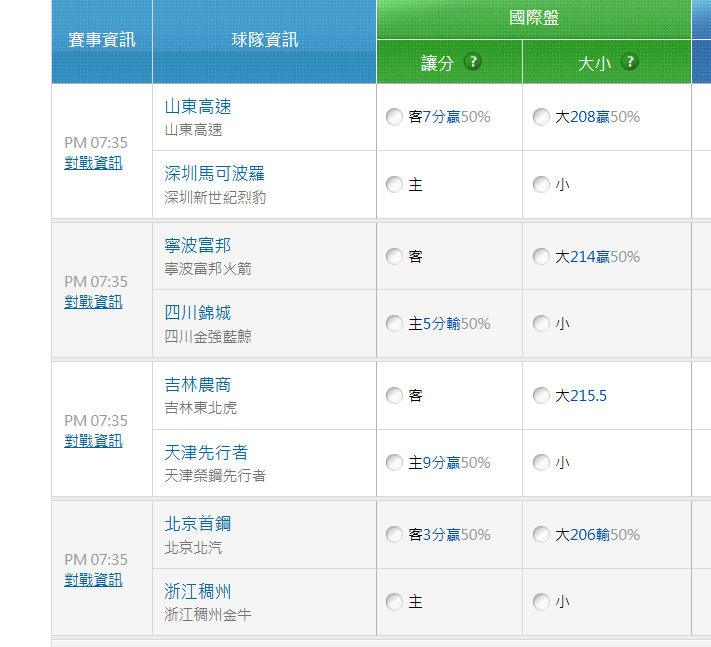Select 小 for 天津先行者 game
The image size is (711, 647).
coord(541,463)
